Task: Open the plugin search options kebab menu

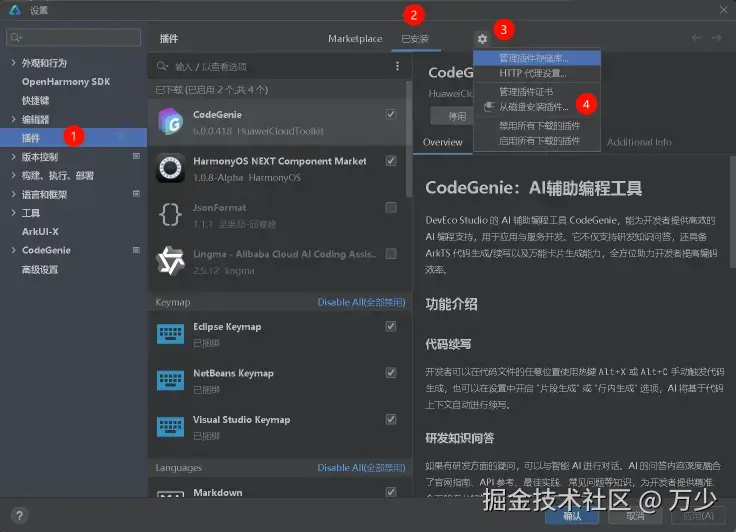Action: tap(397, 66)
